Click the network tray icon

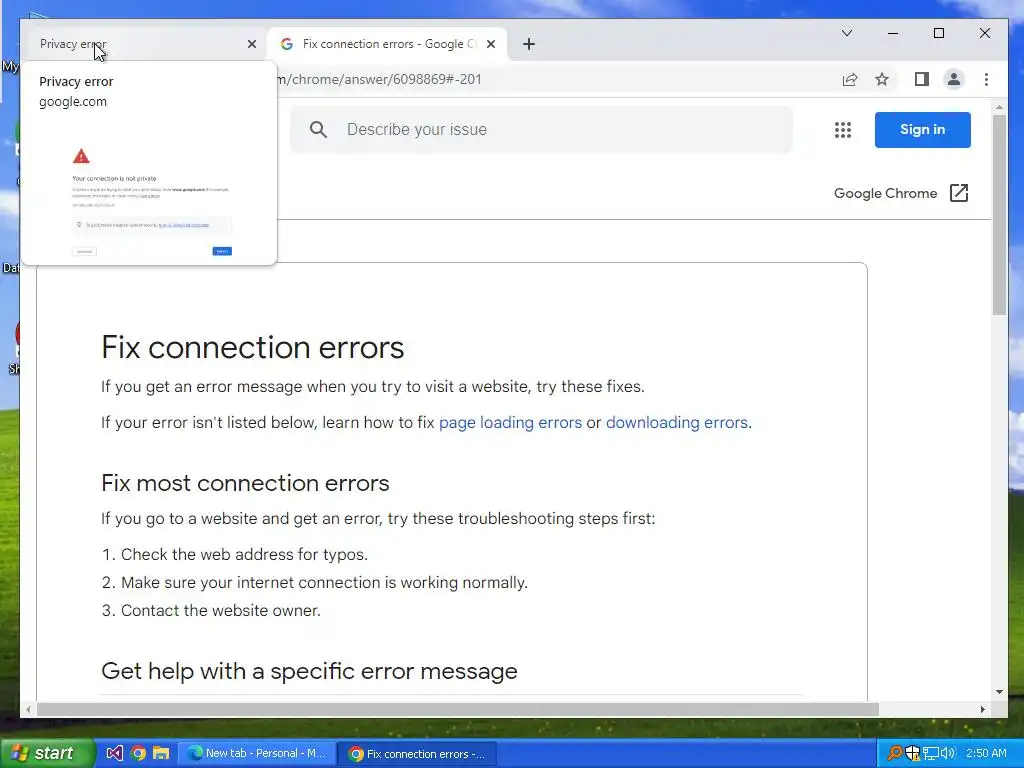[x=930, y=753]
